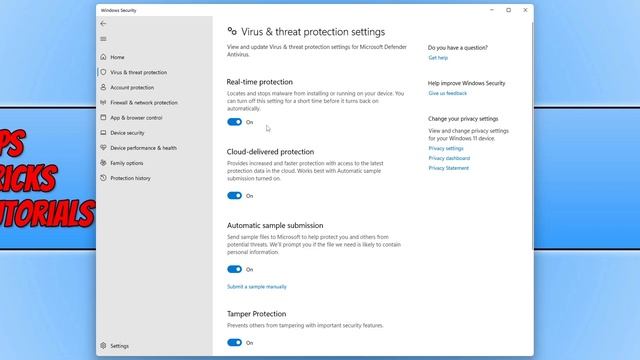This screenshot has height=360, width=640.
Task: Switch off Tamper Protection
Action: [235, 343]
